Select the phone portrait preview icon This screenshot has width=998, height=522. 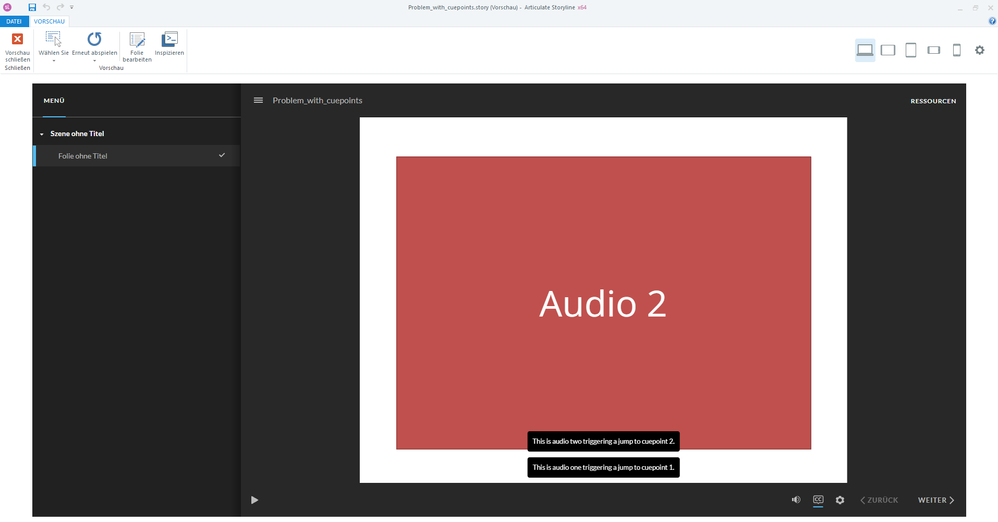pyautogui.click(x=956, y=50)
